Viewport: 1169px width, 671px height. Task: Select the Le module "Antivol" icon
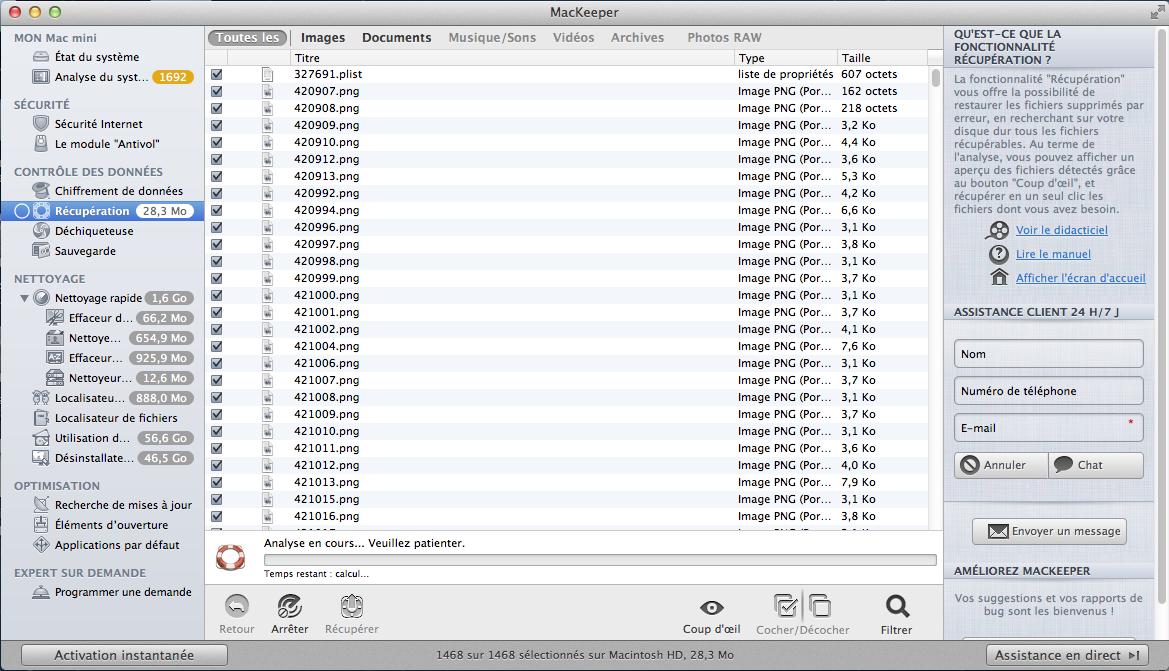(41, 144)
